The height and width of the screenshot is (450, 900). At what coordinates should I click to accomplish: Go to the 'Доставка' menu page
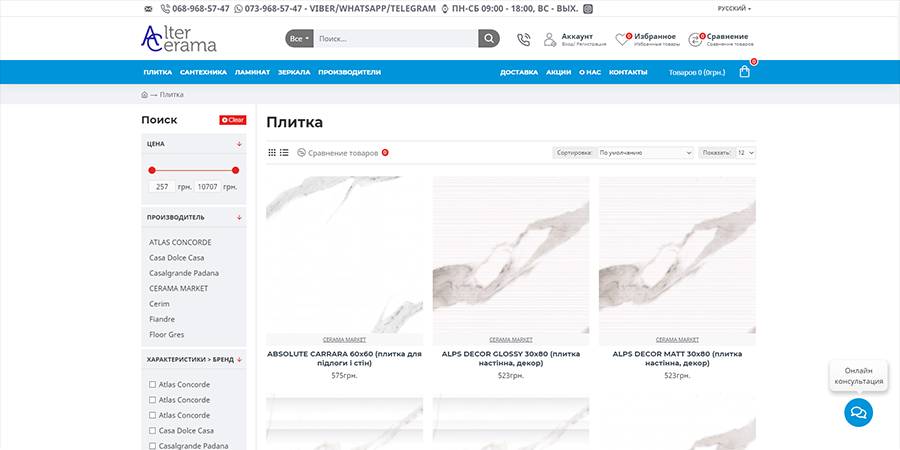518,72
